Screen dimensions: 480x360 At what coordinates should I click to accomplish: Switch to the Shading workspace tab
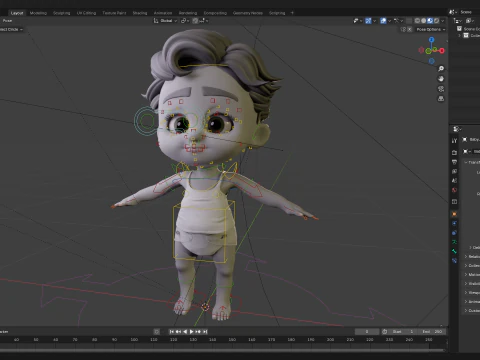[140, 13]
